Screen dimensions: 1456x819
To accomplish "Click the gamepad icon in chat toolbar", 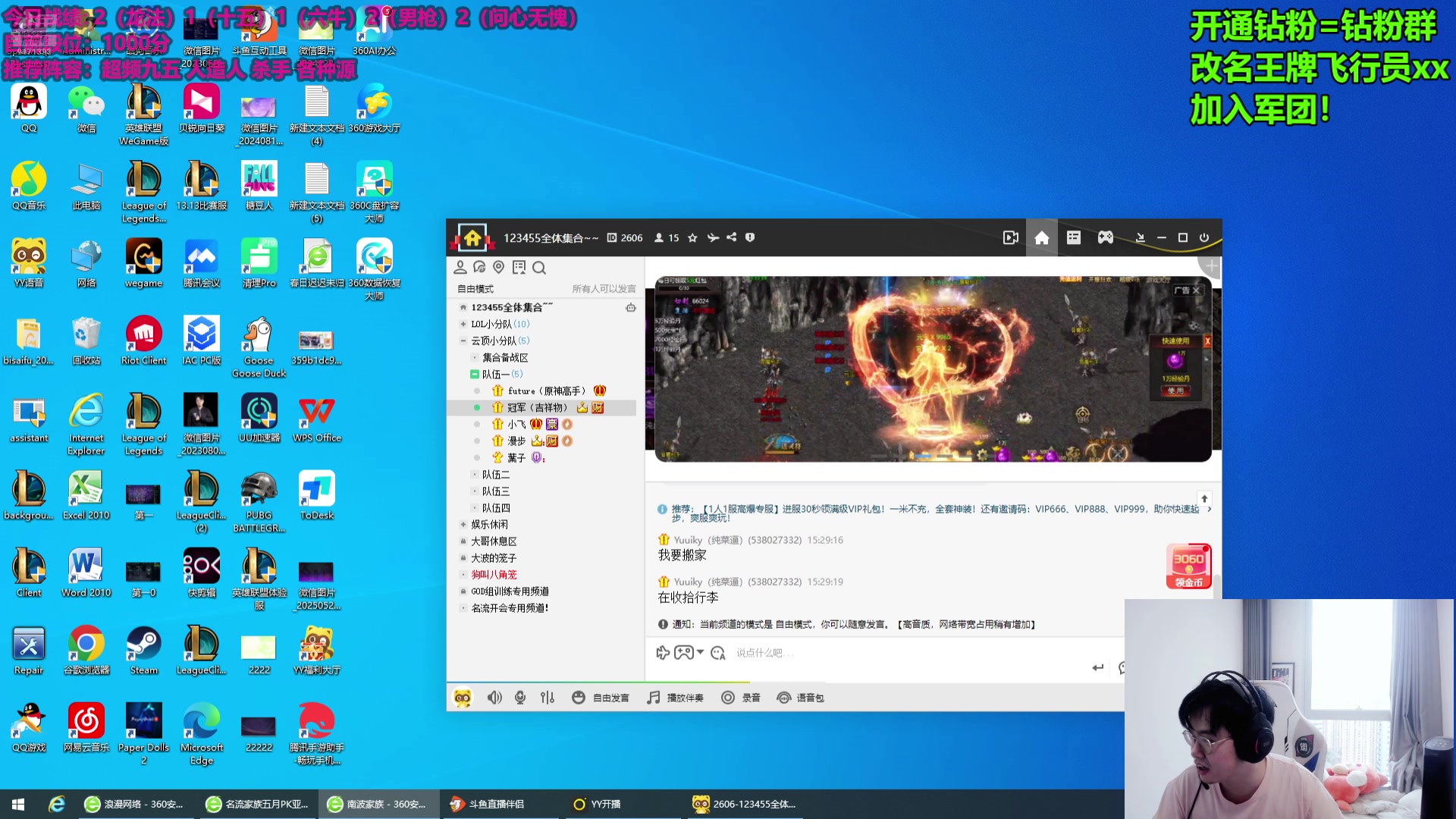I will pyautogui.click(x=683, y=653).
